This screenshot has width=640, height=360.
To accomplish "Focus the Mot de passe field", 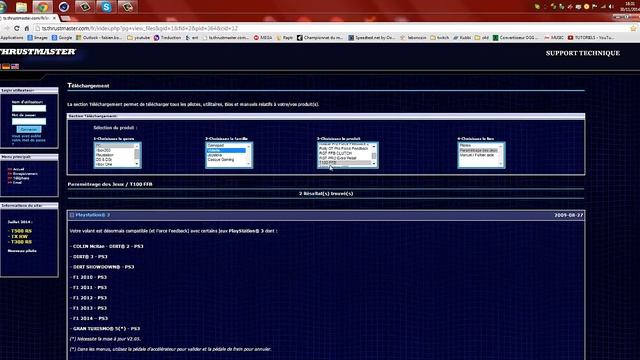I will click(x=29, y=121).
